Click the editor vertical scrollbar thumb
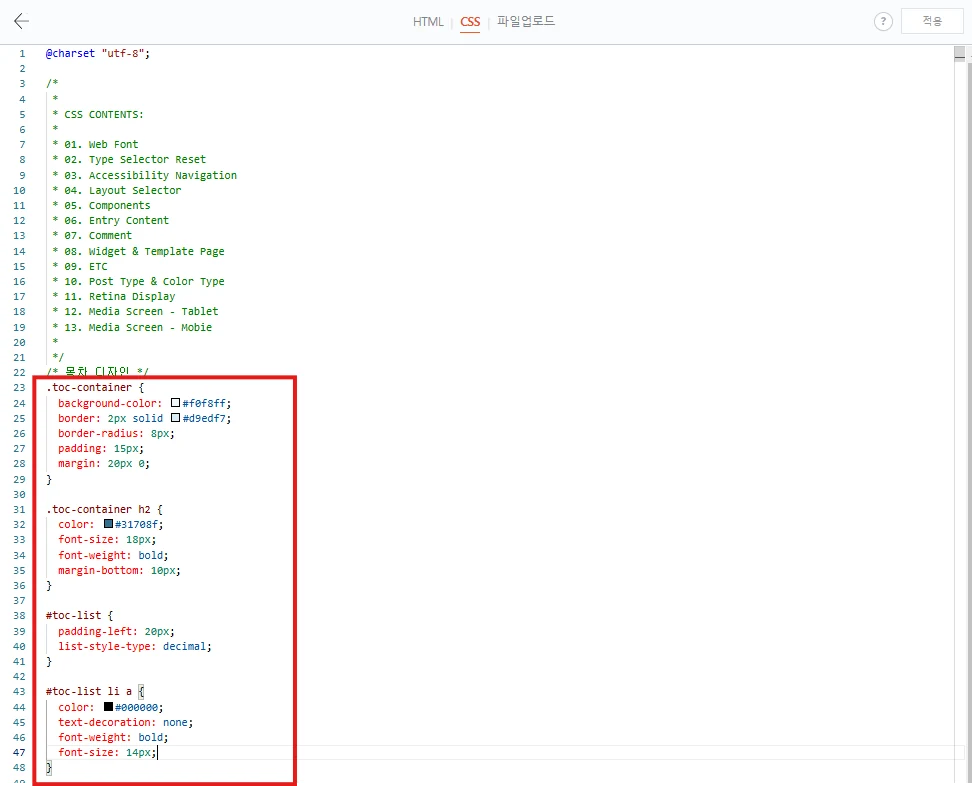Screen dimensions: 972x786 960,54
